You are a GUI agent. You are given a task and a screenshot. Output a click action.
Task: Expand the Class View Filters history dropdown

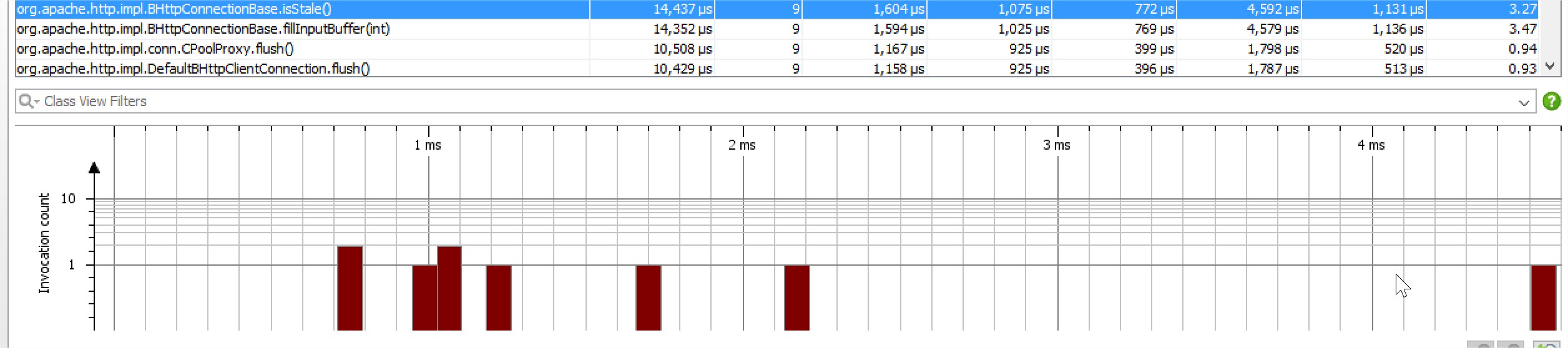tap(1524, 102)
